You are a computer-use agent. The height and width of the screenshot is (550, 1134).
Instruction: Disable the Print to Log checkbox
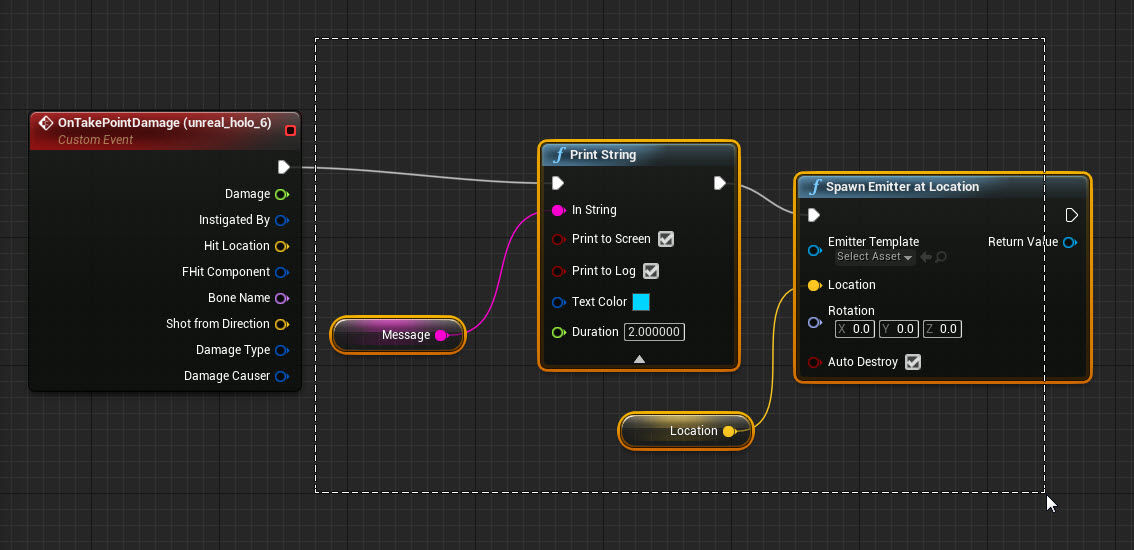[651, 271]
